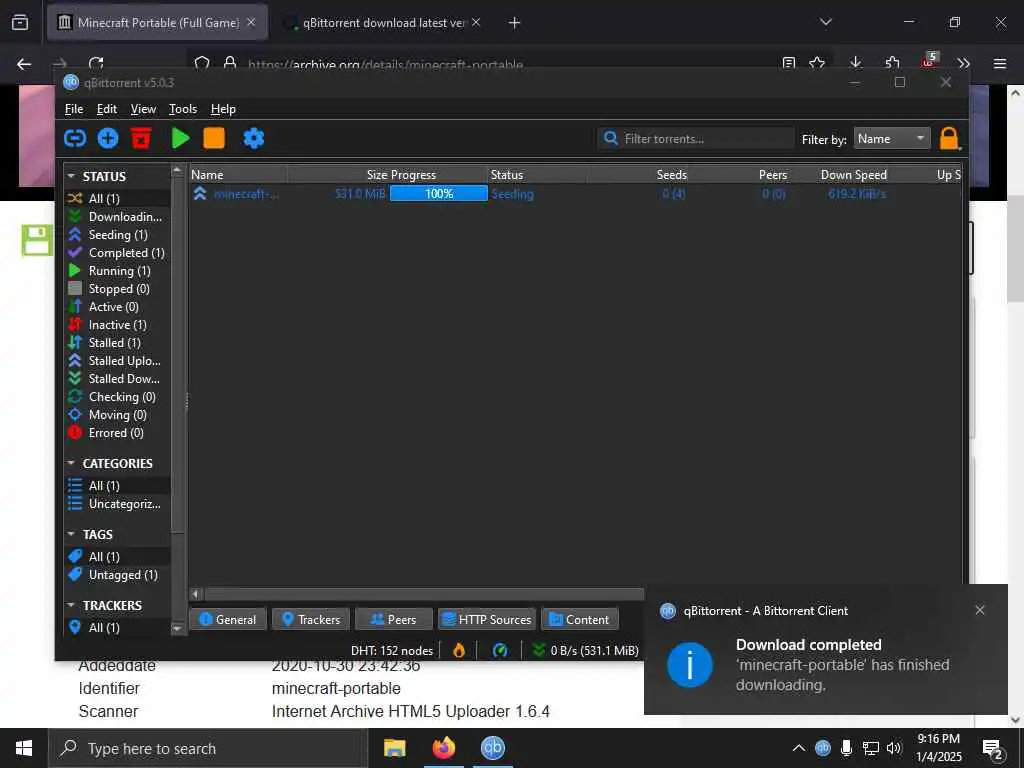Click sidebar scrollbar down arrow
The height and width of the screenshot is (768, 1024).
[x=177, y=628]
